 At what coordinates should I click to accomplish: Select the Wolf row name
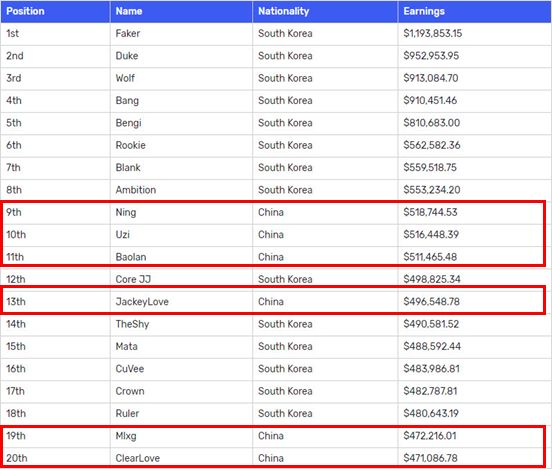pyautogui.click(x=125, y=78)
